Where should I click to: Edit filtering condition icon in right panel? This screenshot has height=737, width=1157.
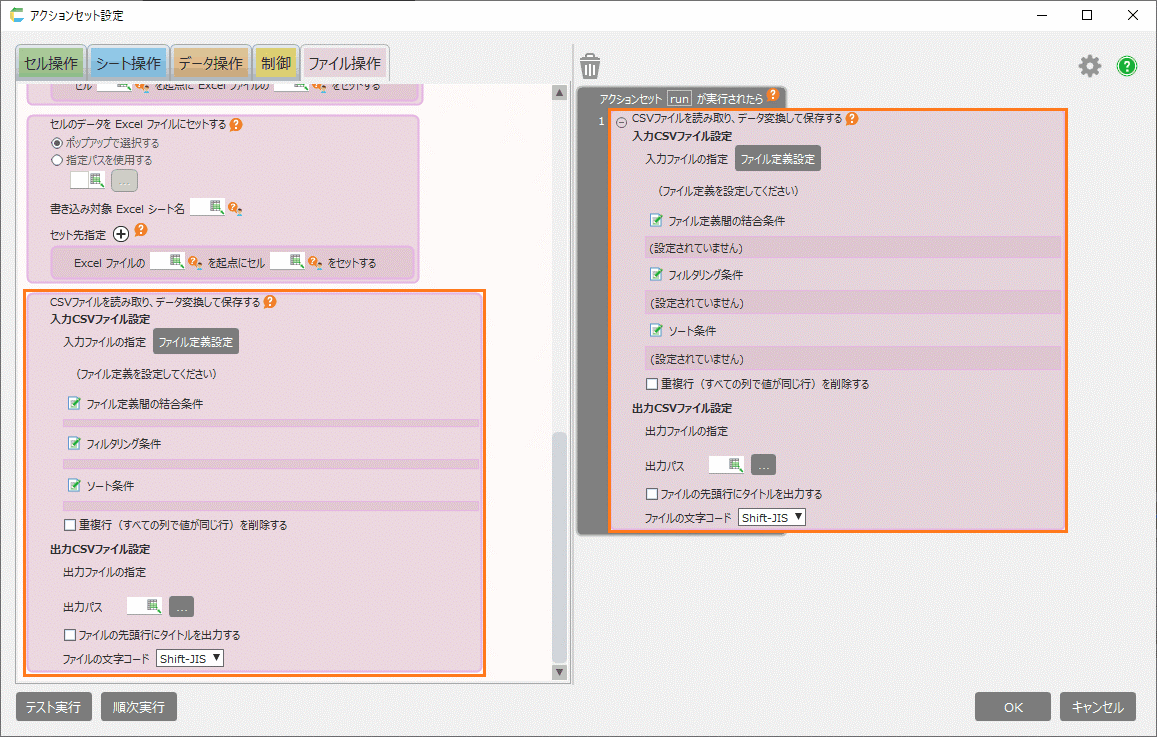tap(657, 275)
